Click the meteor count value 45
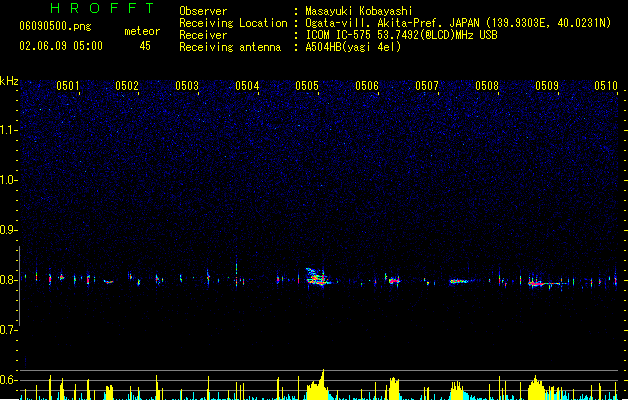 coord(145,46)
